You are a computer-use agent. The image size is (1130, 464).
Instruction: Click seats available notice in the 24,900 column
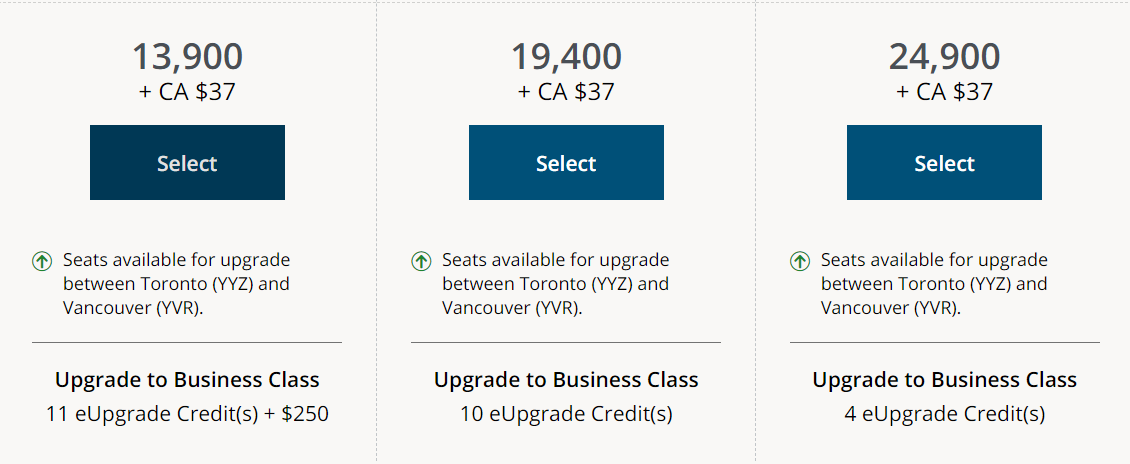tap(934, 283)
